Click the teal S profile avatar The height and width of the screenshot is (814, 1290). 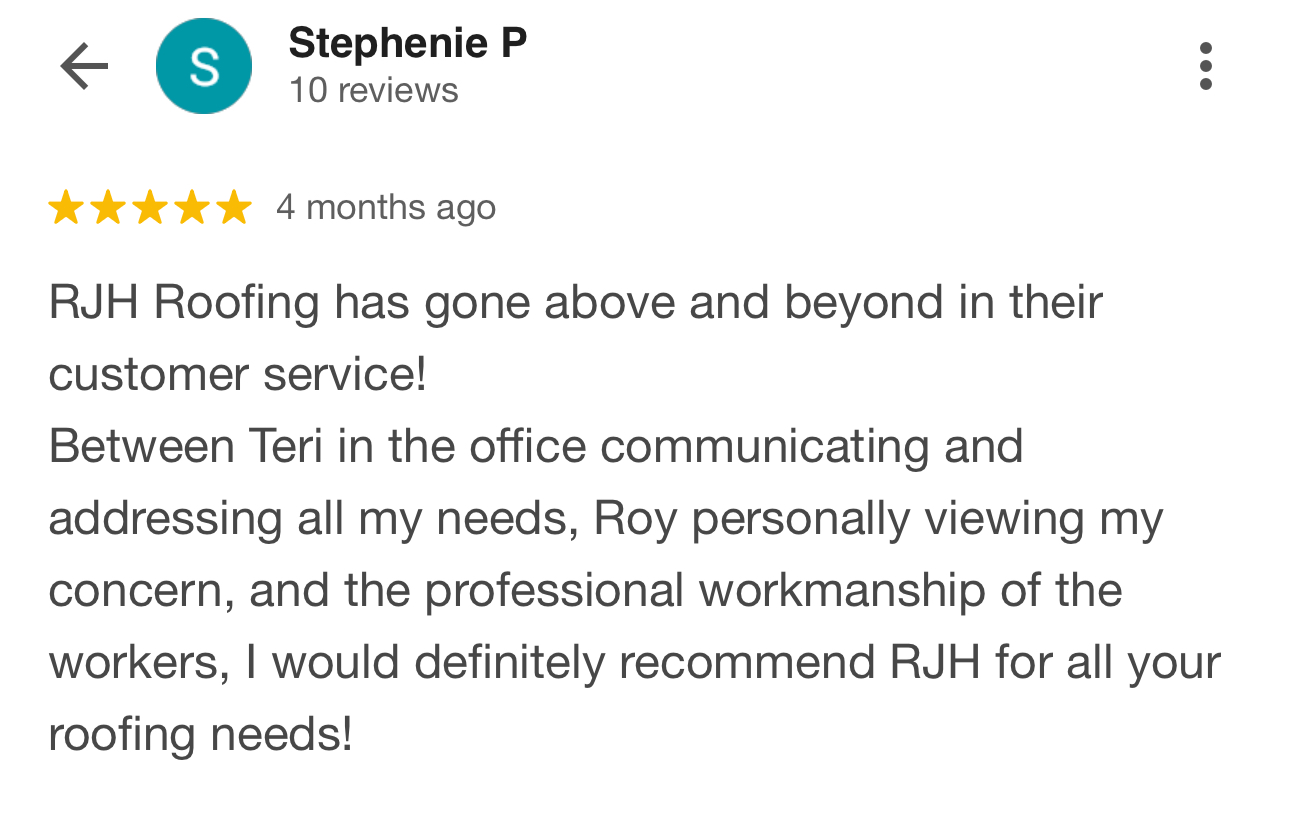coord(204,67)
